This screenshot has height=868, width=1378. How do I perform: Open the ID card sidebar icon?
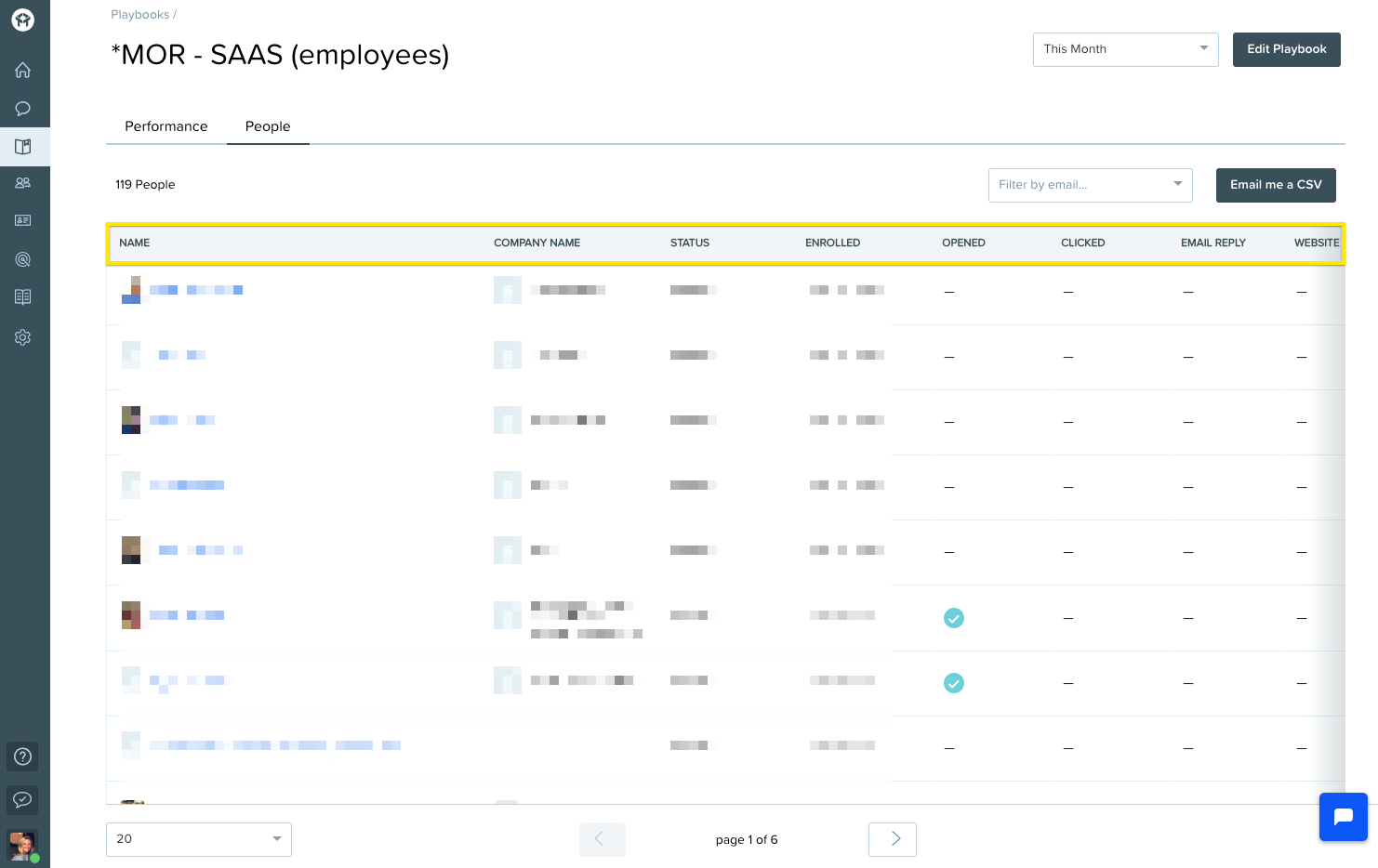pos(23,220)
